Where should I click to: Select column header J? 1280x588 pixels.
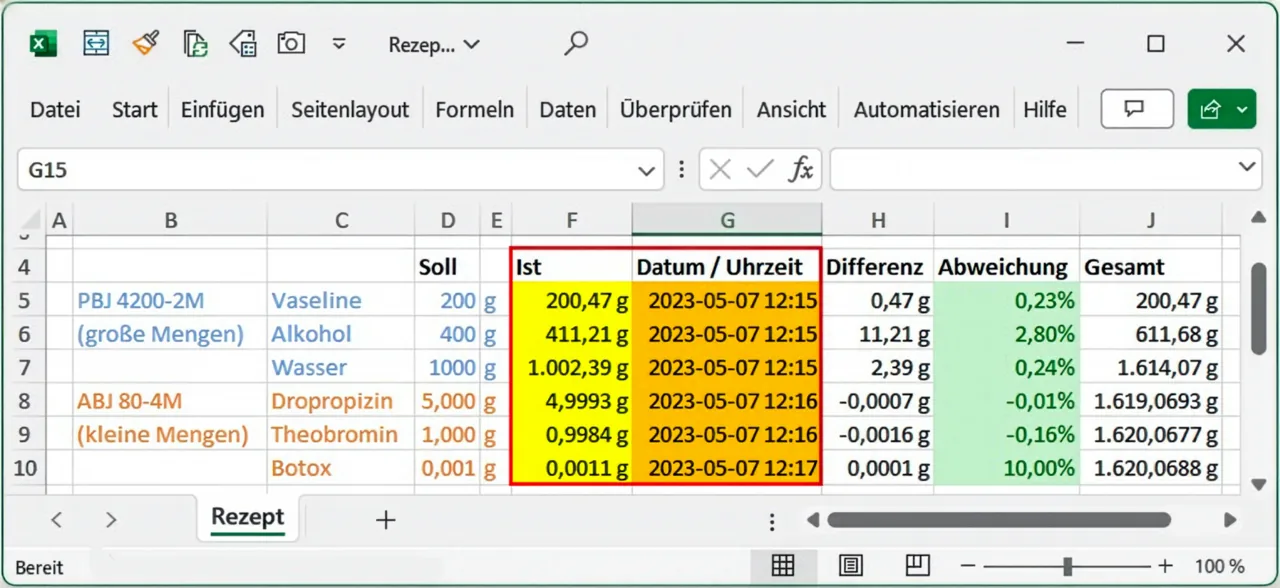[x=1151, y=221]
